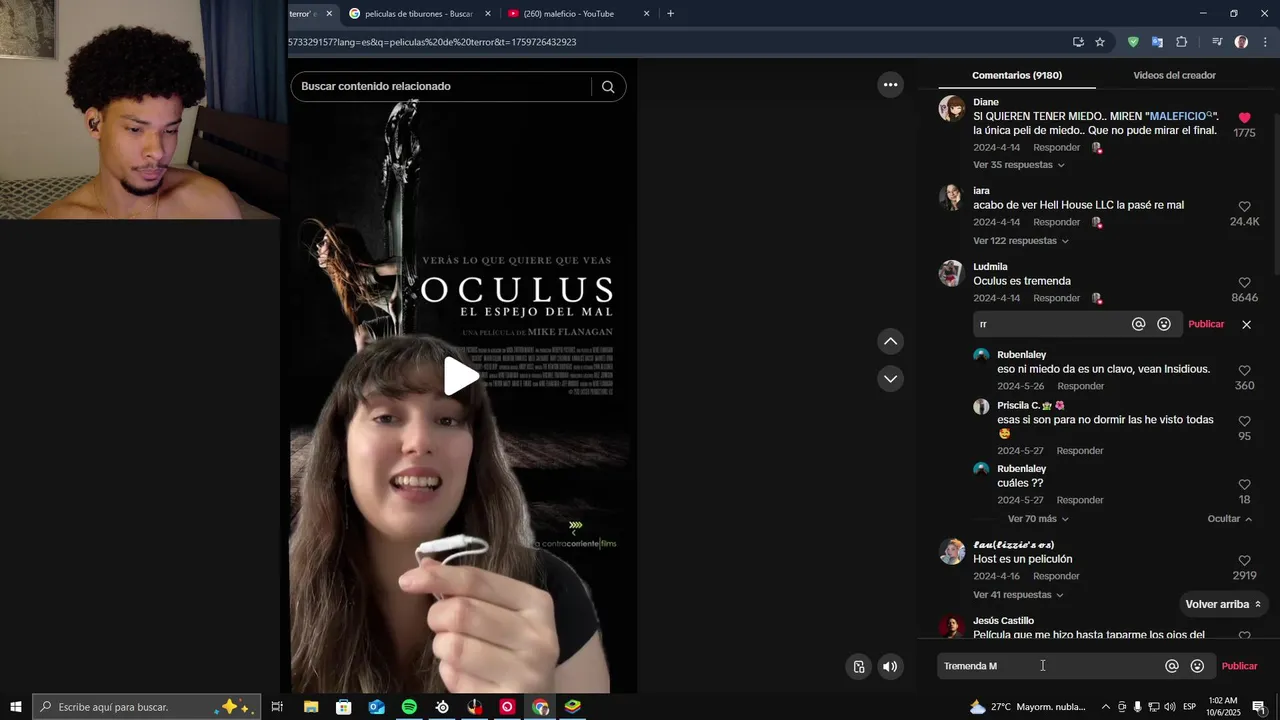Click mention @ icon in bottom comment box
The width and height of the screenshot is (1280, 720).
click(x=1172, y=666)
